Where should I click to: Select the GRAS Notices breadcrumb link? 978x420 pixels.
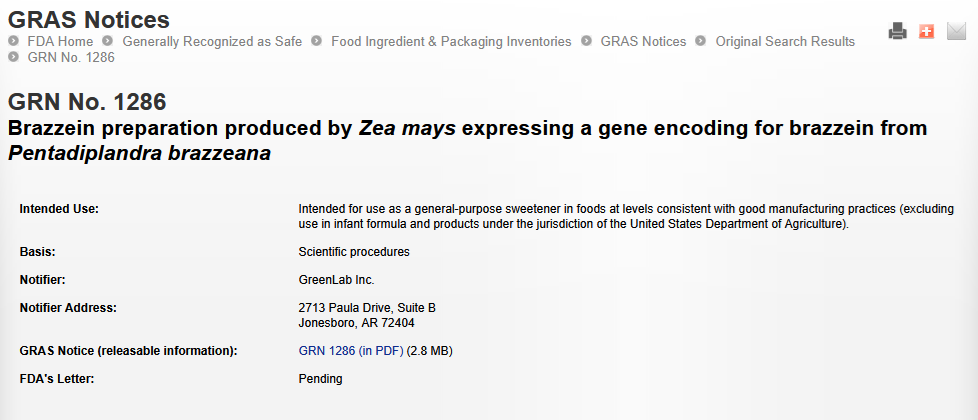(643, 41)
